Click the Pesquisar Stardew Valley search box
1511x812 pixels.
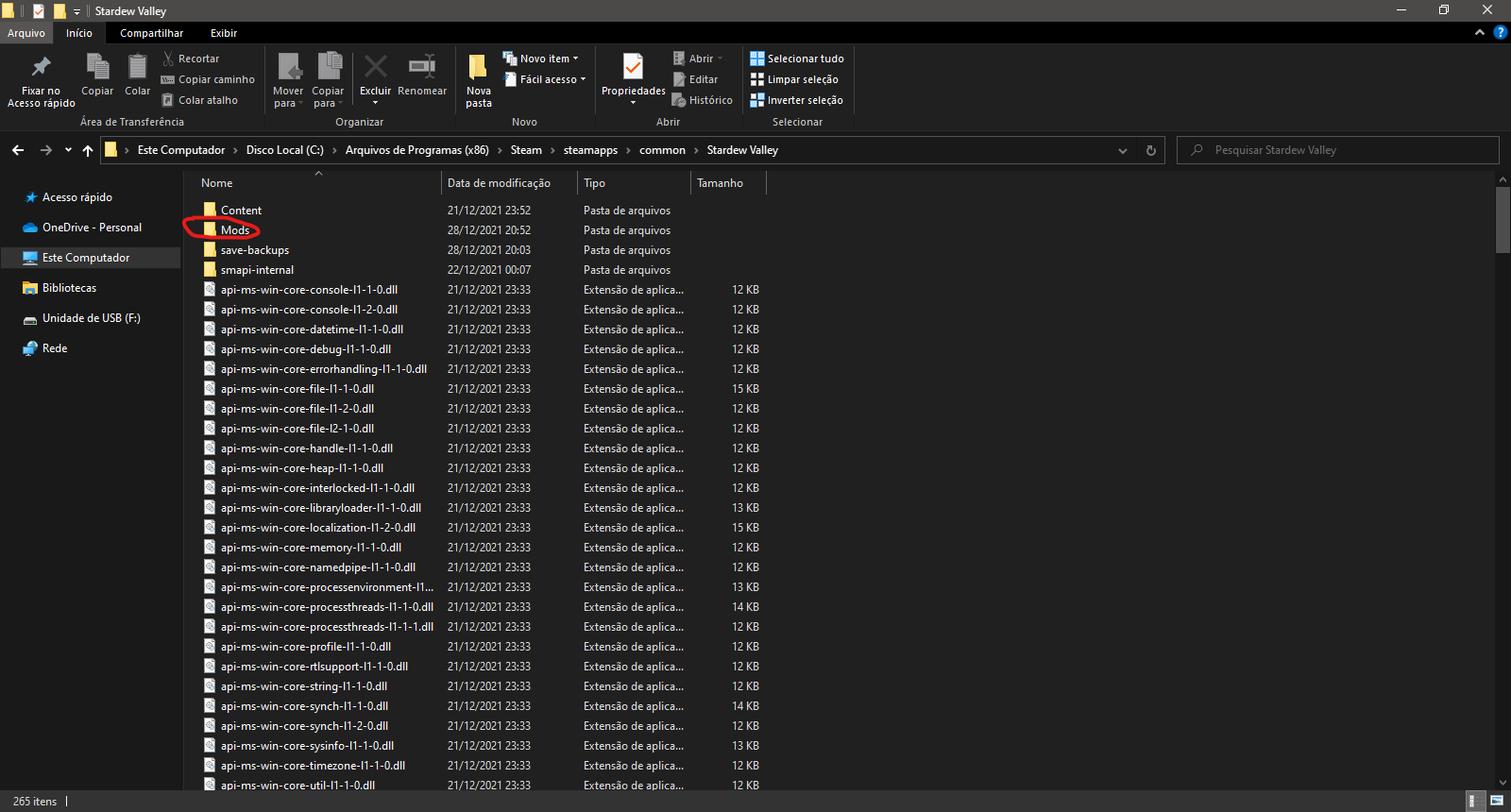[x=1338, y=150]
